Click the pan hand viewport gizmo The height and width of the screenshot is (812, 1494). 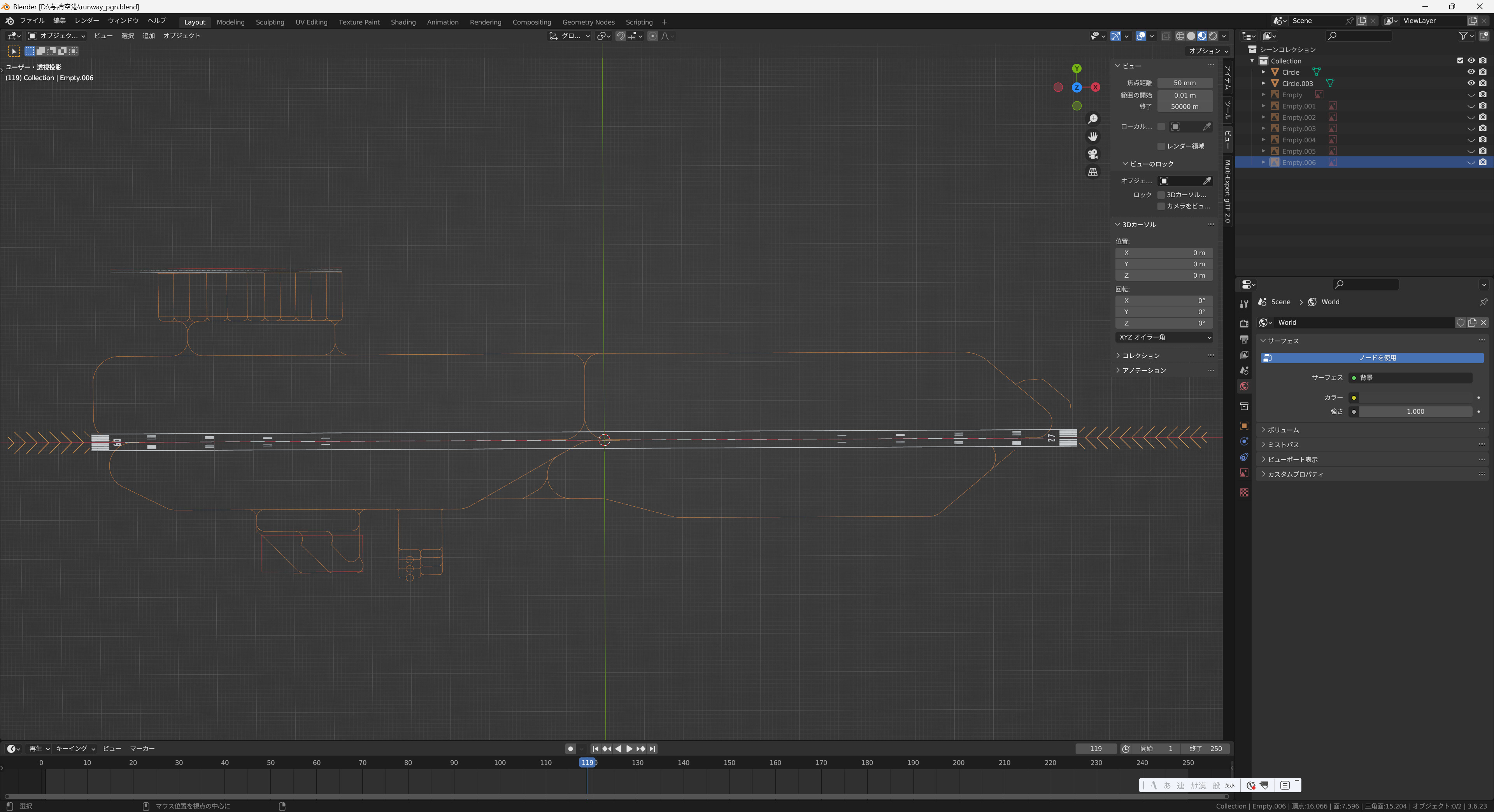click(1092, 137)
